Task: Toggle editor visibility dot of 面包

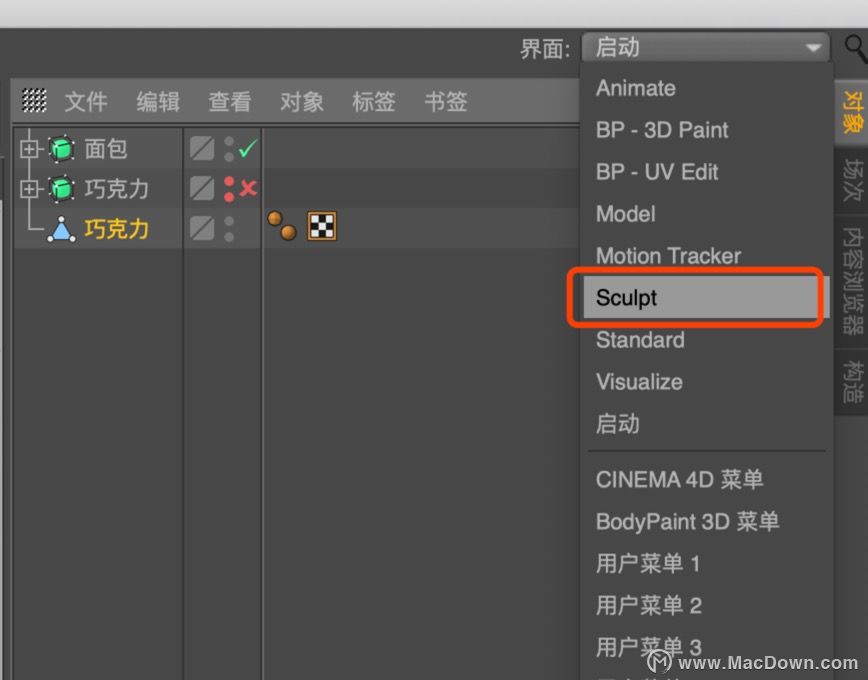Action: (229, 142)
